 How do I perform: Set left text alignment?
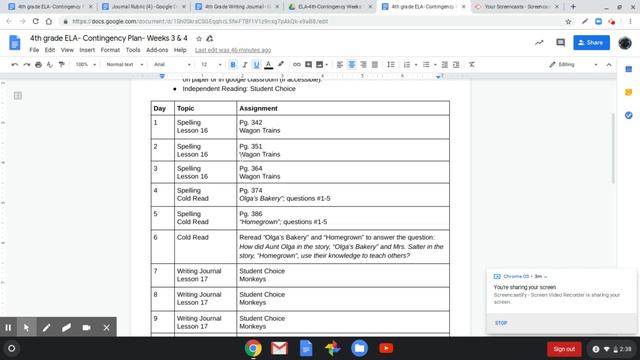pos(340,64)
